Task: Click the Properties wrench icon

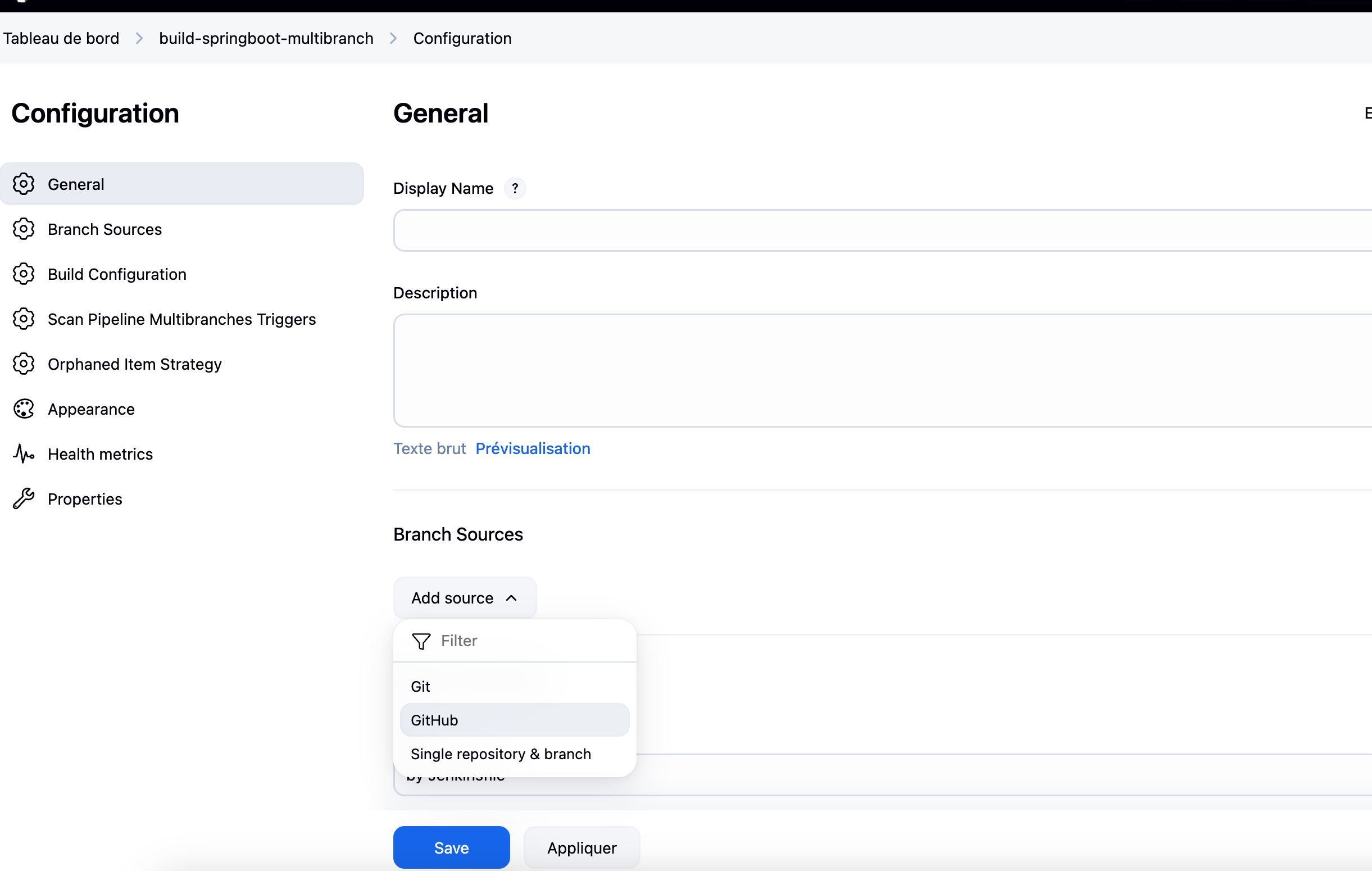Action: pyautogui.click(x=24, y=499)
